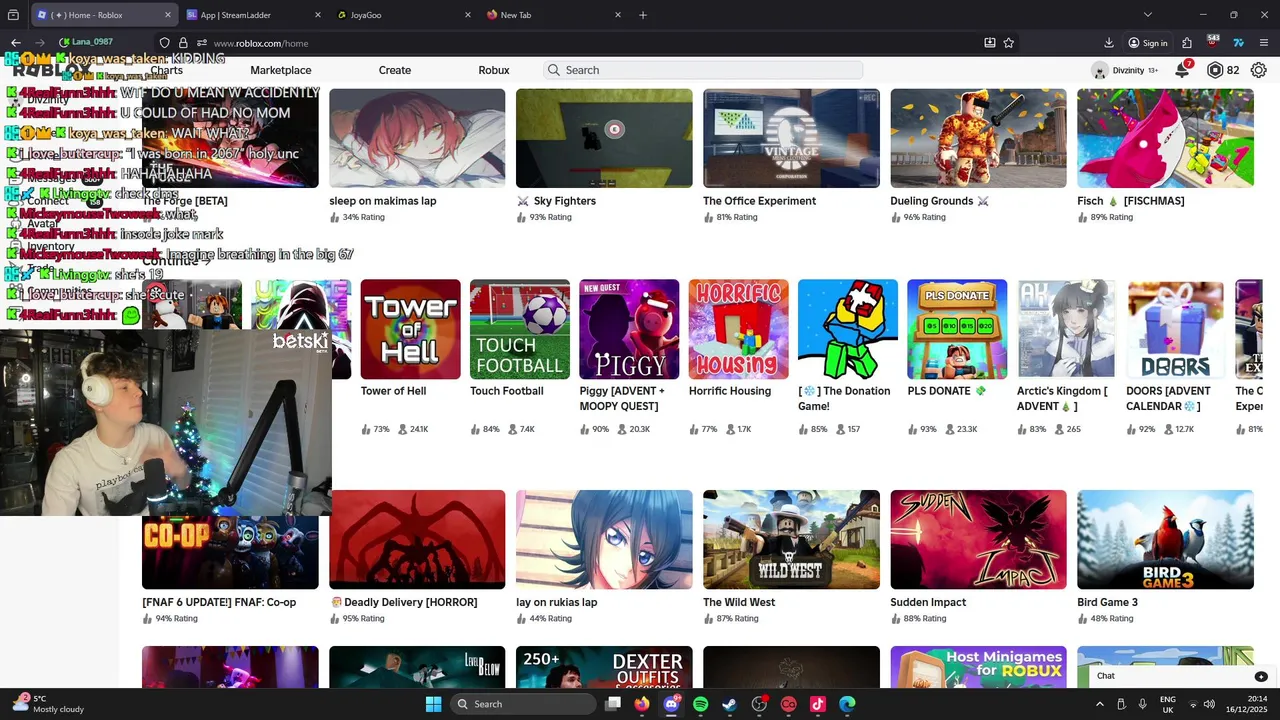
Task: Close the JoyaGoo tab
Action: pos(468,15)
